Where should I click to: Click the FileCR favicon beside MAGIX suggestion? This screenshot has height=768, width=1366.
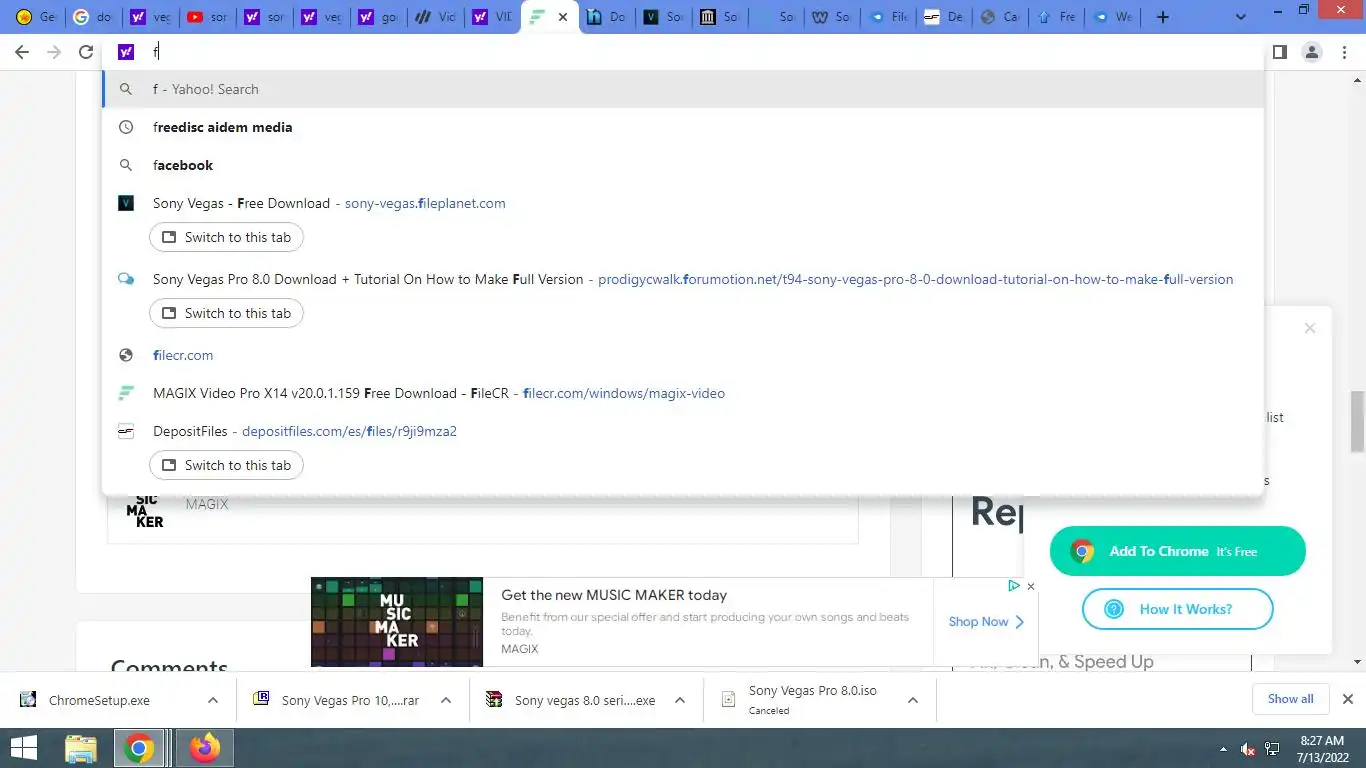(126, 393)
